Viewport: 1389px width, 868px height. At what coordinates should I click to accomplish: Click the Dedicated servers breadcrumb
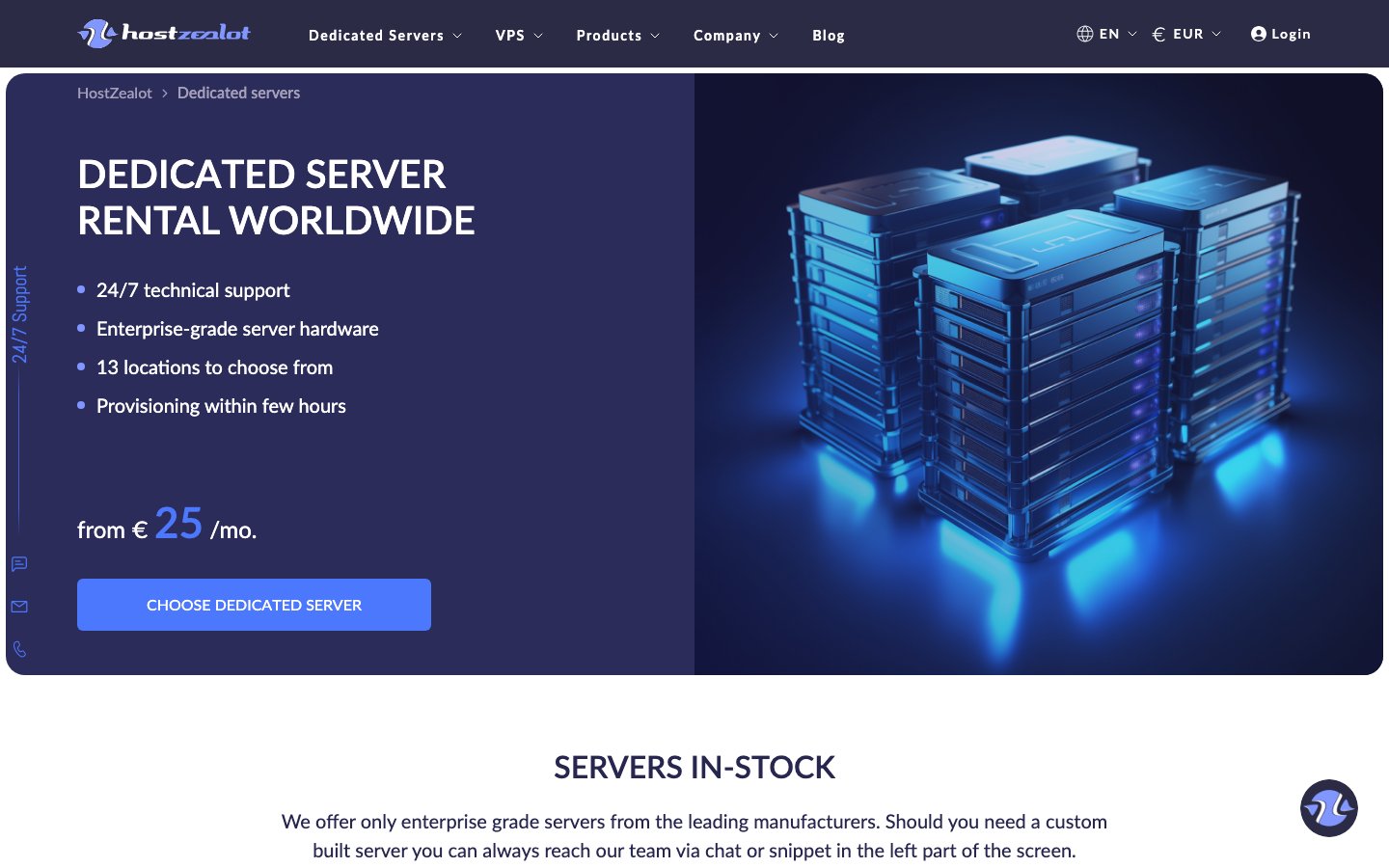[x=238, y=93]
